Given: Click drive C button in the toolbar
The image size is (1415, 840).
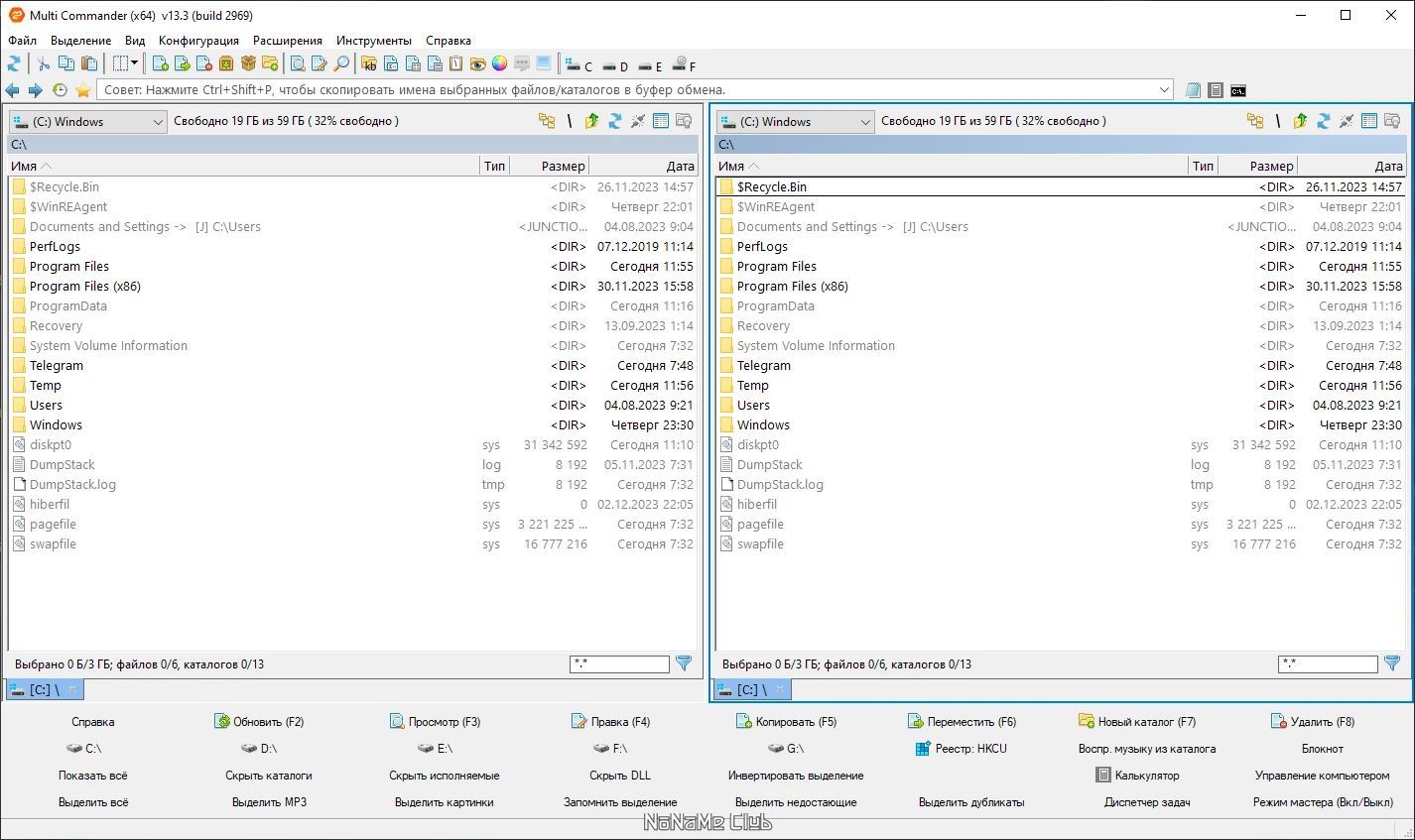Looking at the screenshot, I should click(579, 65).
